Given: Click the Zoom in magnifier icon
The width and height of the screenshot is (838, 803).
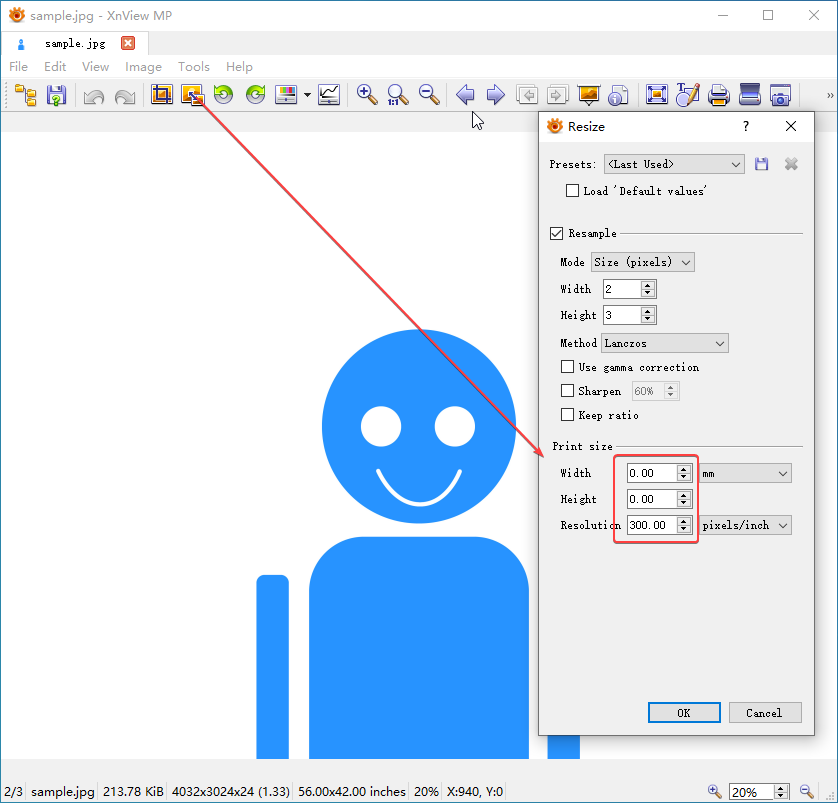Looking at the screenshot, I should pyautogui.click(x=367, y=95).
